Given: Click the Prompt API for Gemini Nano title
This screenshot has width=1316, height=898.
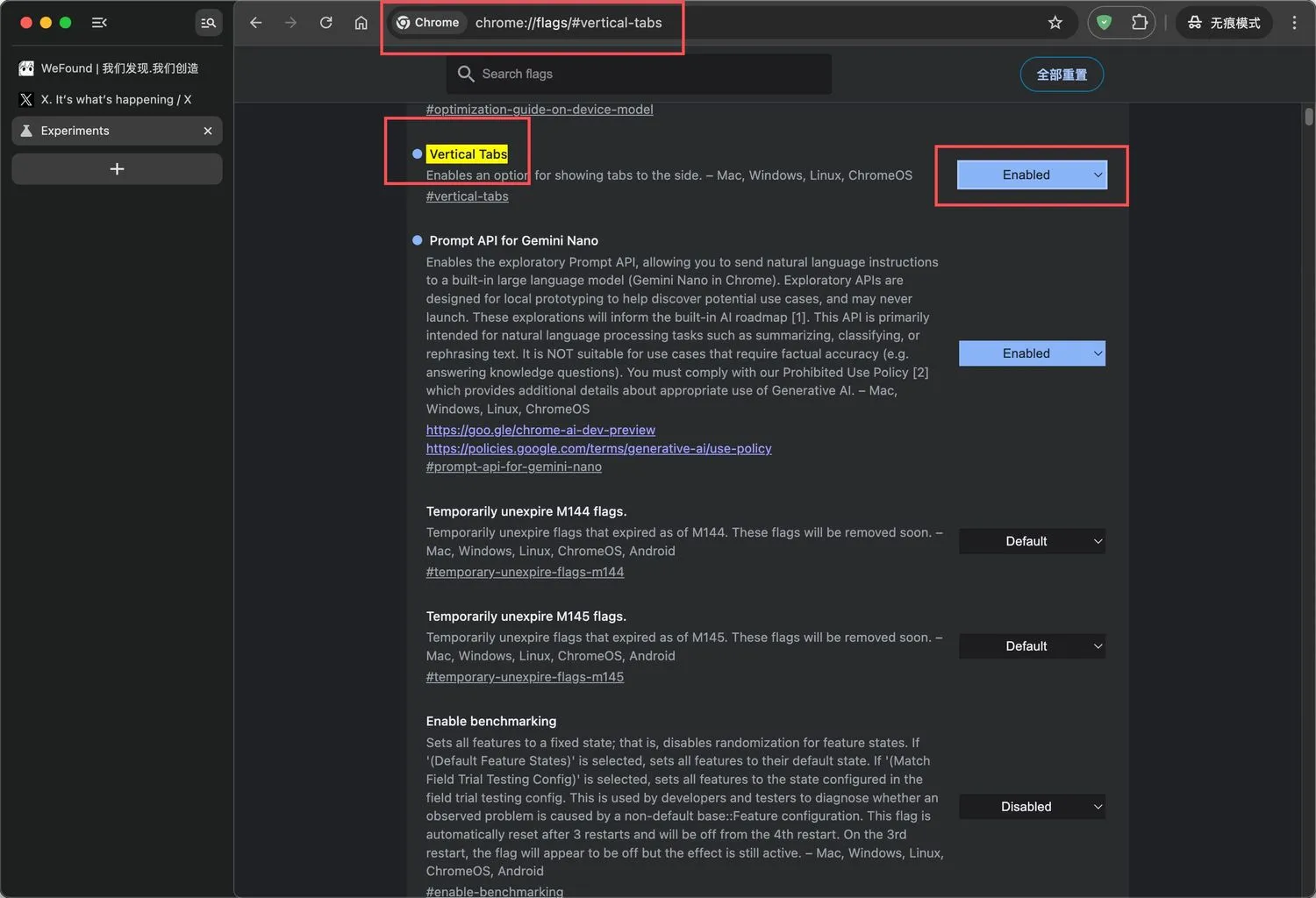Looking at the screenshot, I should coord(514,240).
